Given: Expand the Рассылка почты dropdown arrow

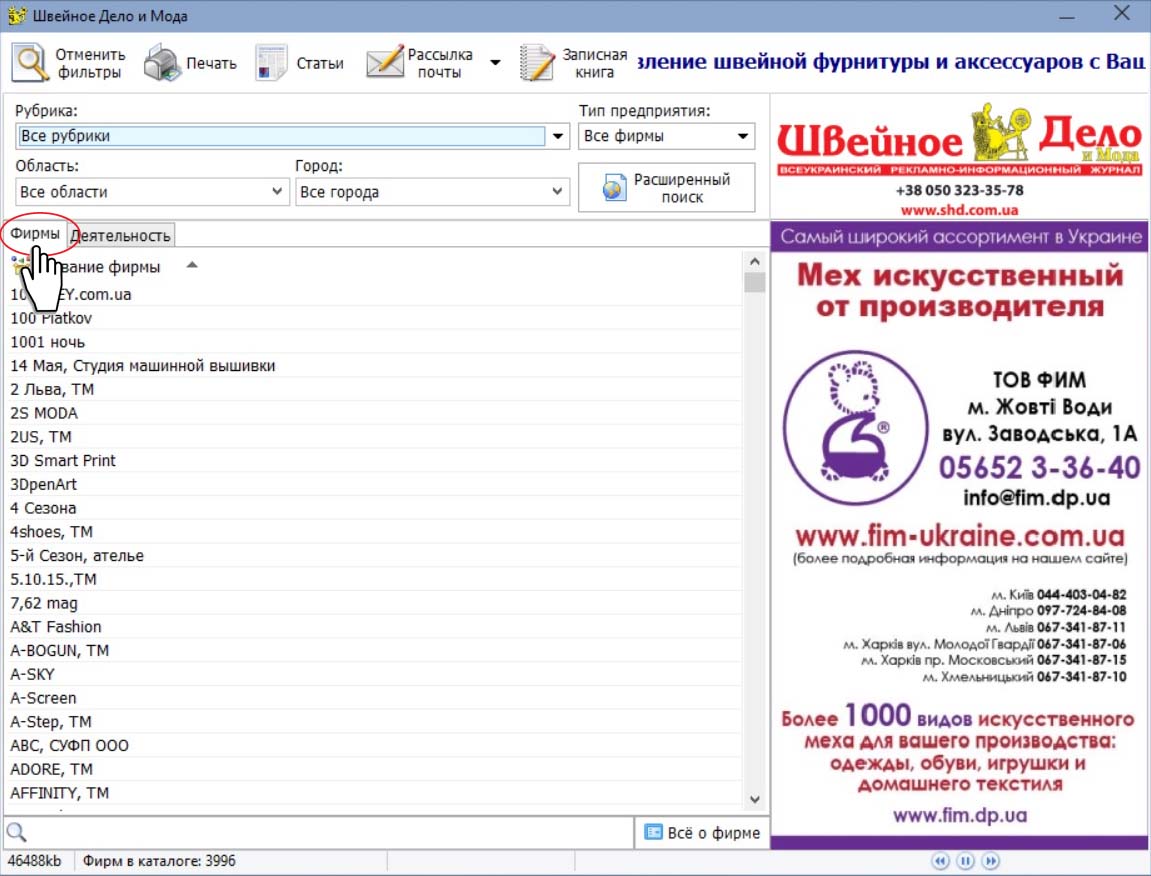Looking at the screenshot, I should coord(495,63).
